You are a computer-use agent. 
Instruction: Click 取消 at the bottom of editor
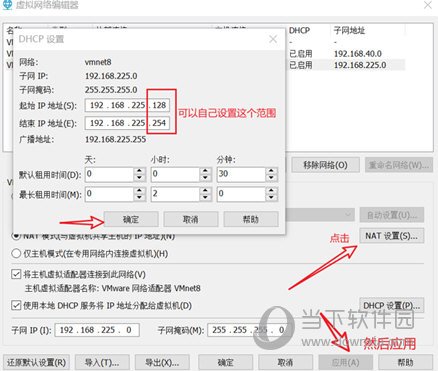pos(286,362)
